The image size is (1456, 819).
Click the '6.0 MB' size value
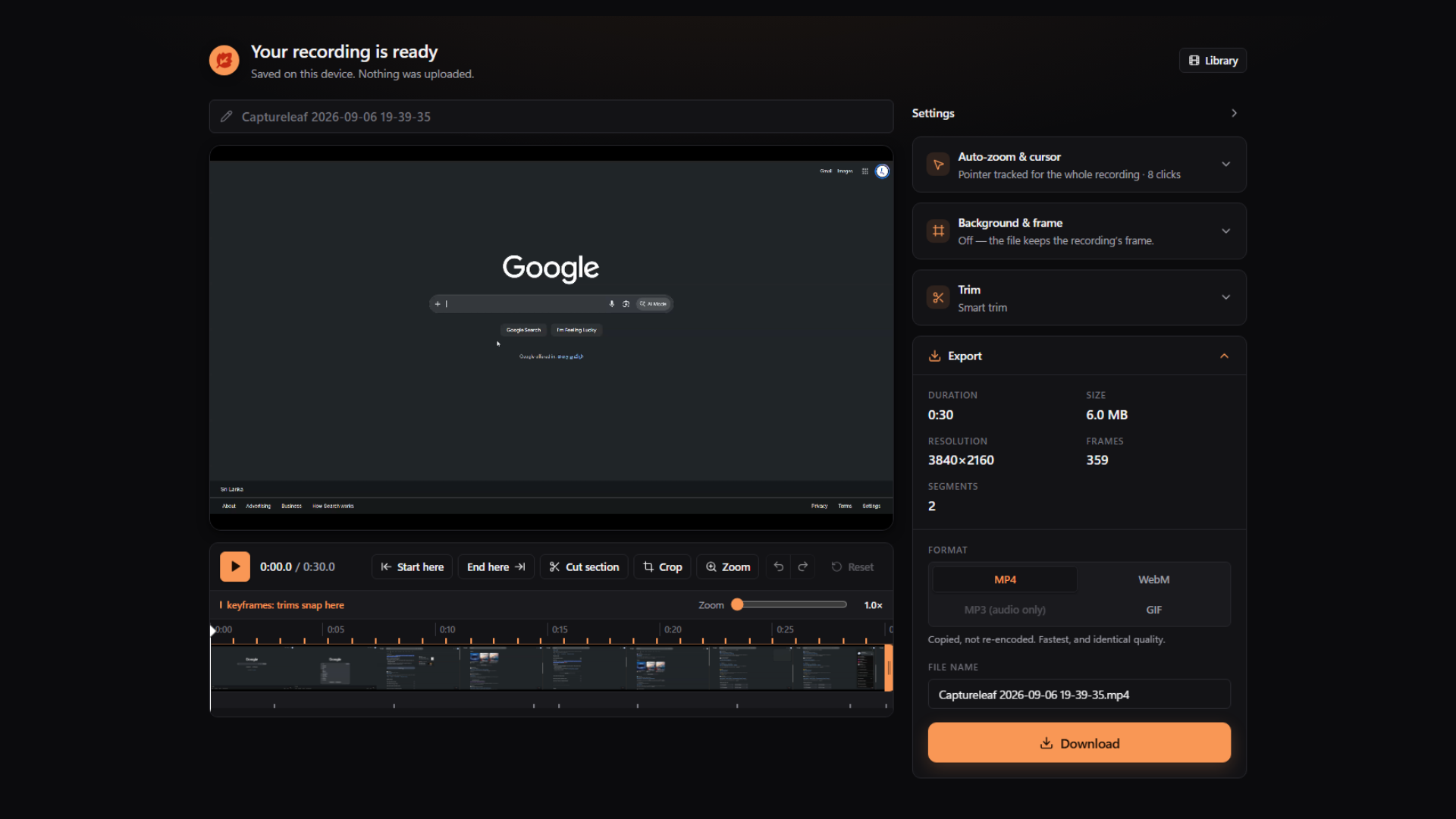click(x=1106, y=415)
